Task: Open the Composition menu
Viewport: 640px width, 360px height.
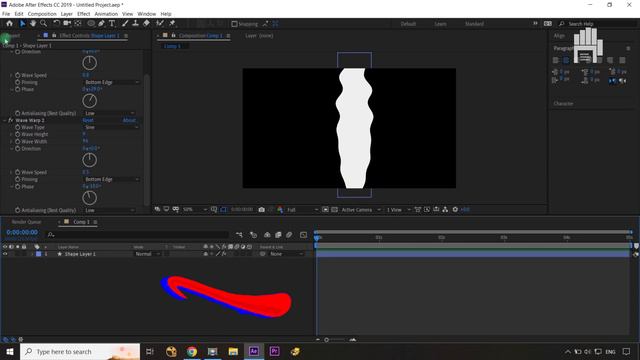Action: pyautogui.click(x=42, y=14)
